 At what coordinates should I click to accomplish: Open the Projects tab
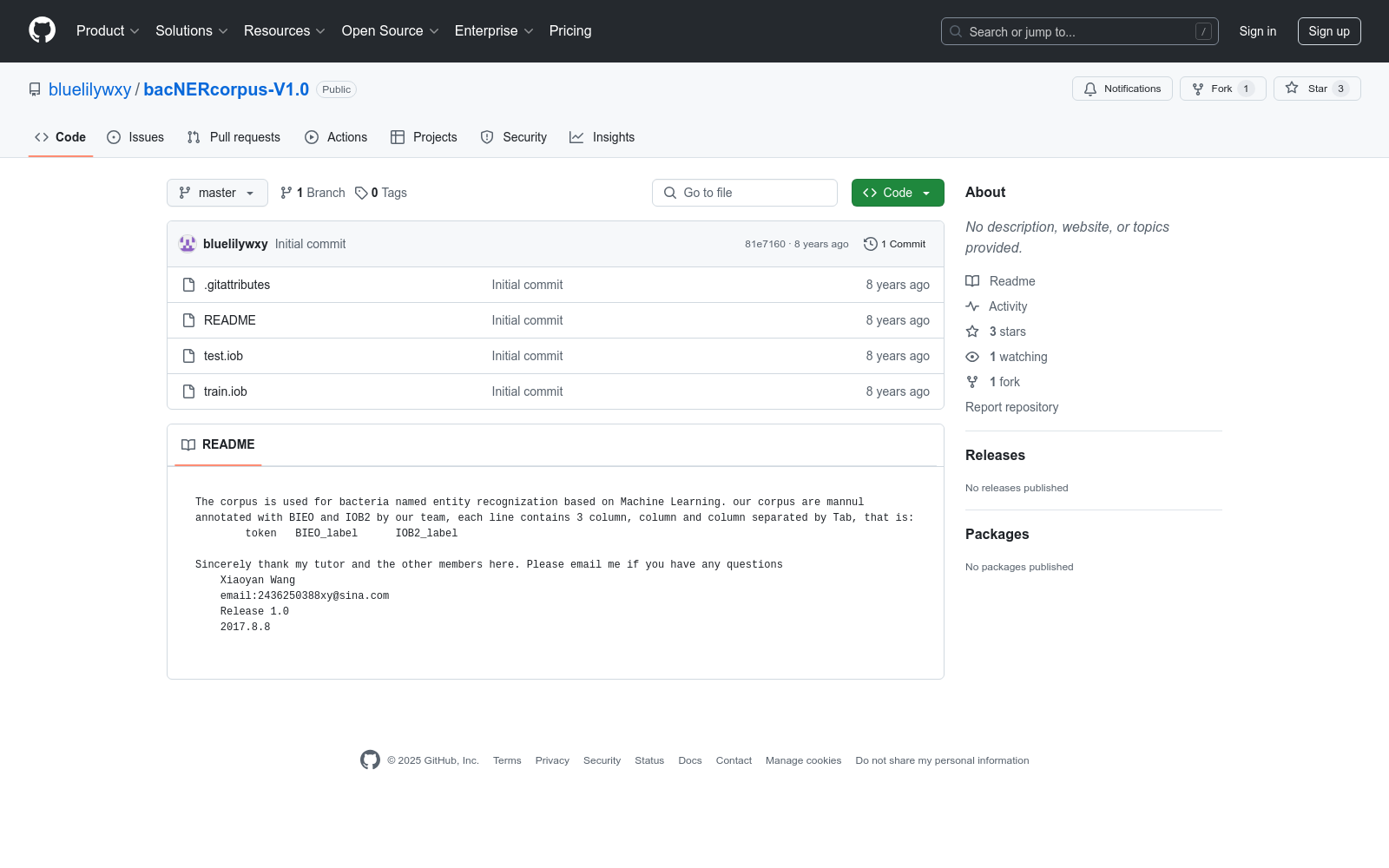coord(424,137)
